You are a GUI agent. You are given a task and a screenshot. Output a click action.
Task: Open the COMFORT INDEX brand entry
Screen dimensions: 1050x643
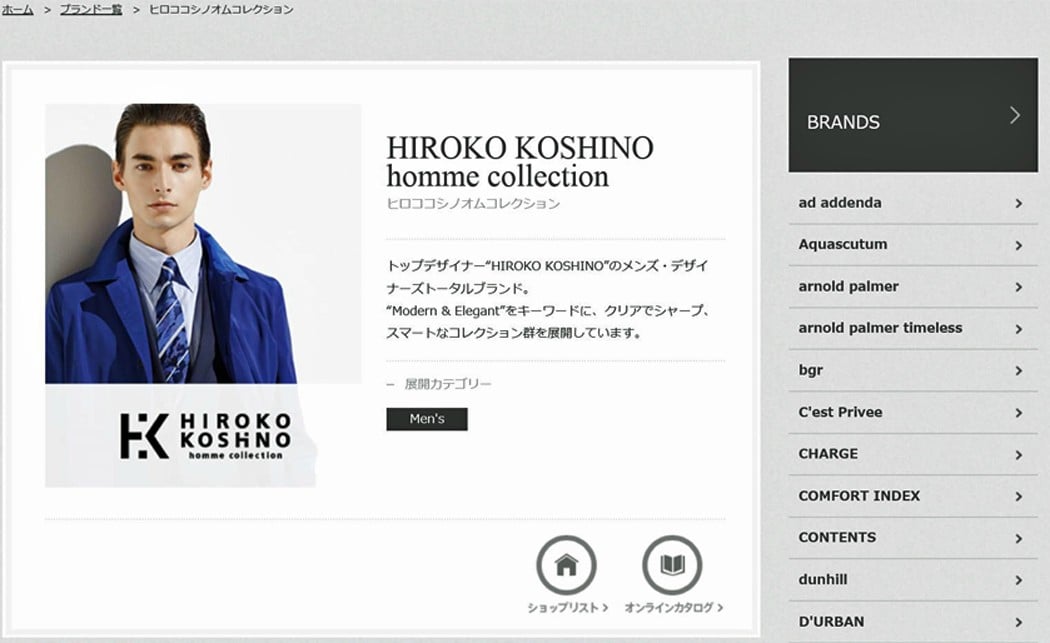click(x=913, y=496)
